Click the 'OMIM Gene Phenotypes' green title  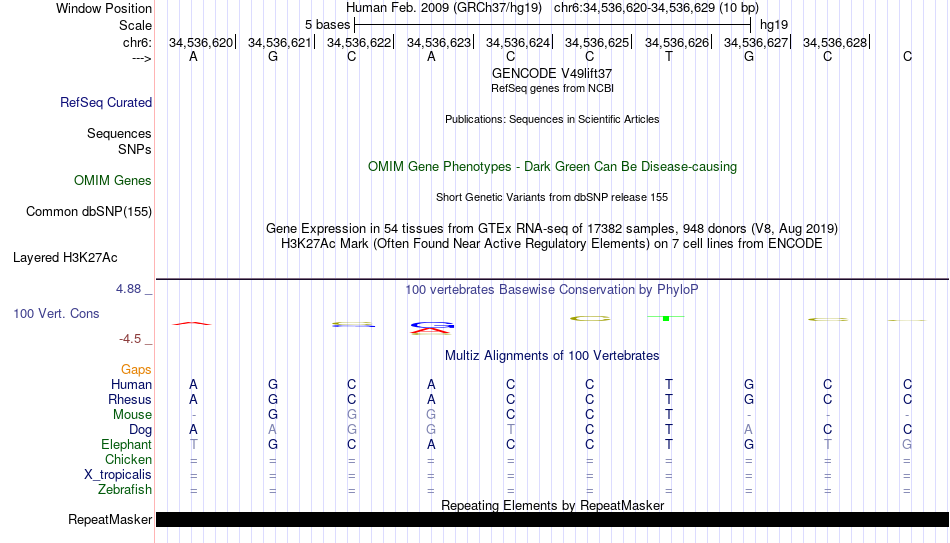pyautogui.click(x=552, y=167)
